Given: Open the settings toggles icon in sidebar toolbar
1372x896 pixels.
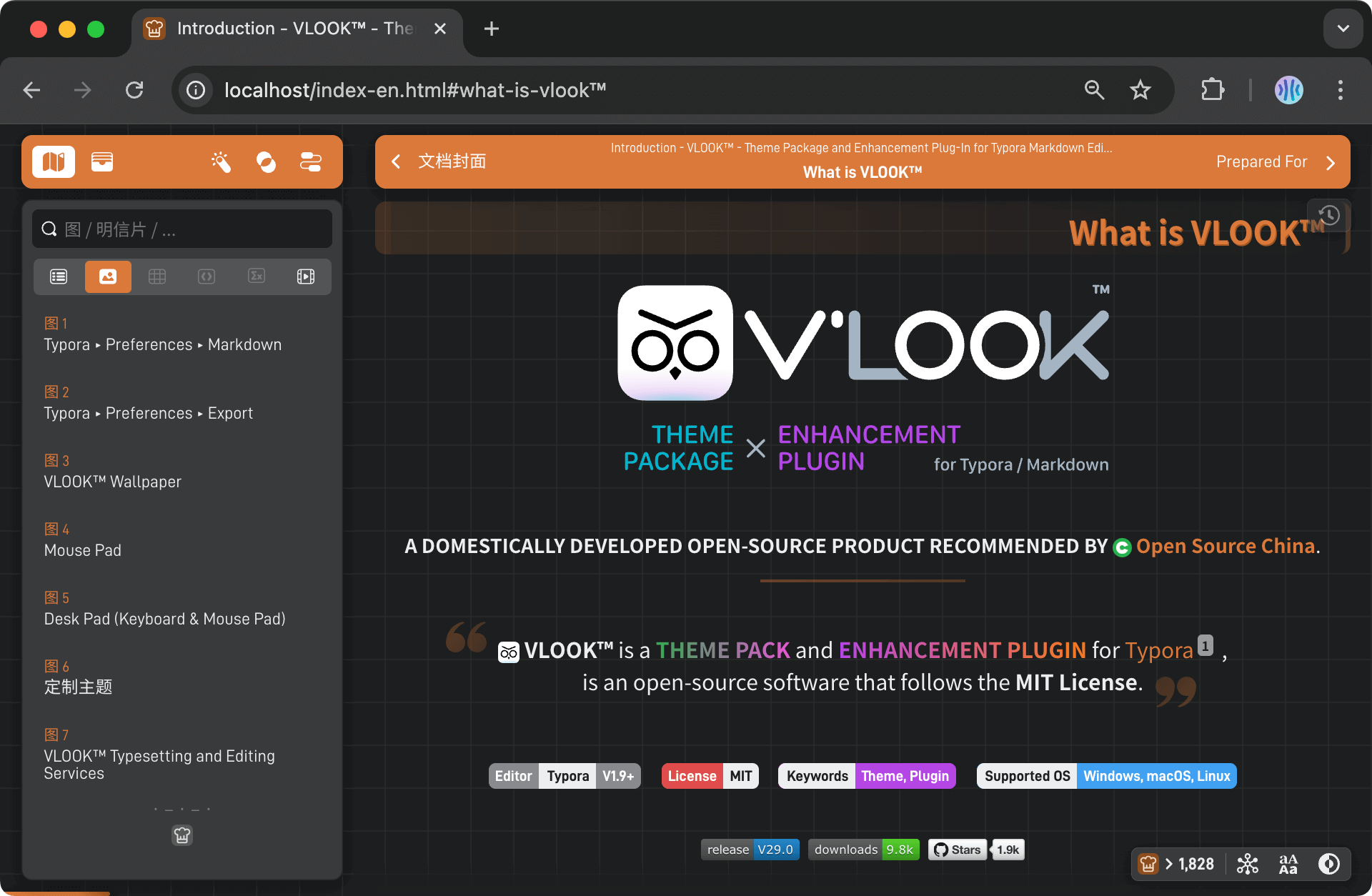Looking at the screenshot, I should (311, 162).
